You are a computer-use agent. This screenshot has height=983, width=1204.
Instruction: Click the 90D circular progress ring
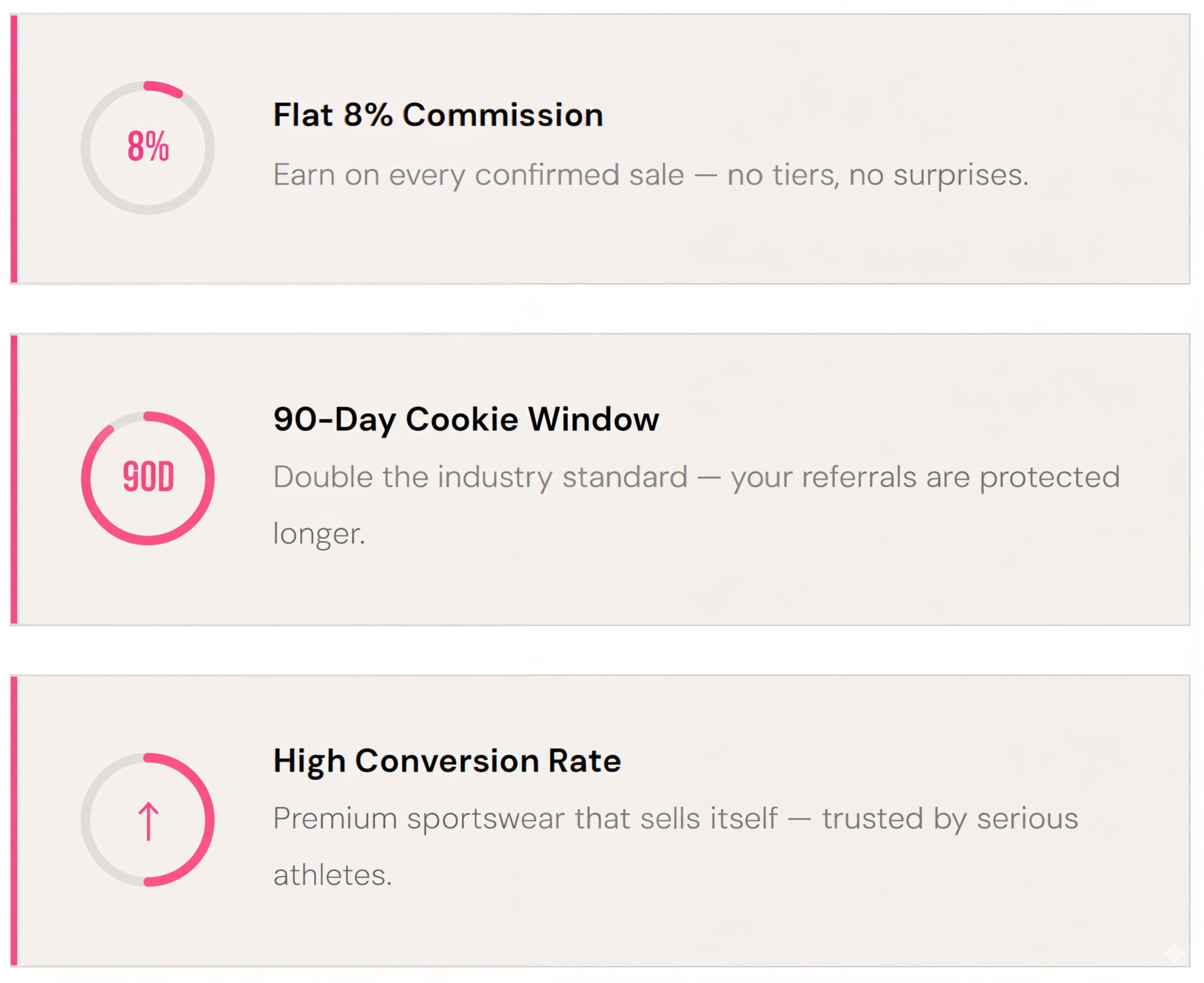[148, 477]
